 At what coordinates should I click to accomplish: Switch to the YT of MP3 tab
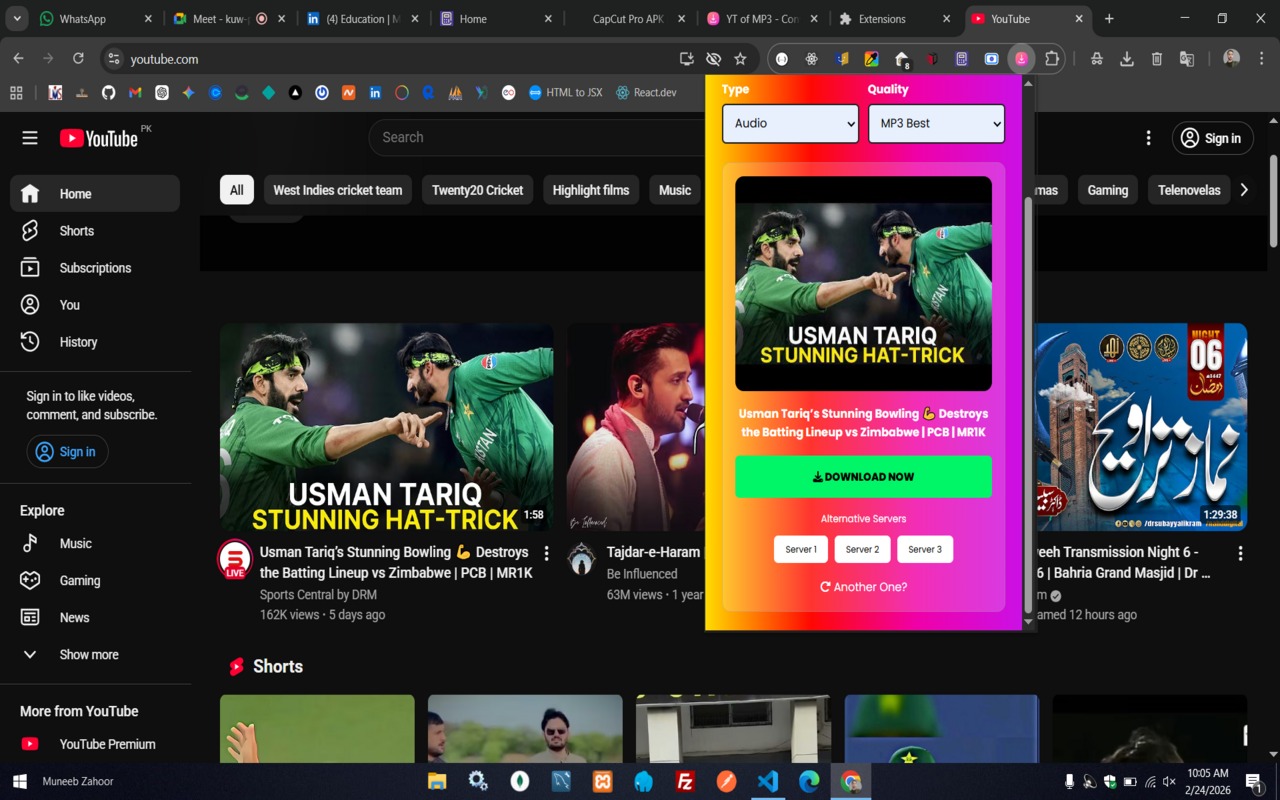tap(763, 19)
